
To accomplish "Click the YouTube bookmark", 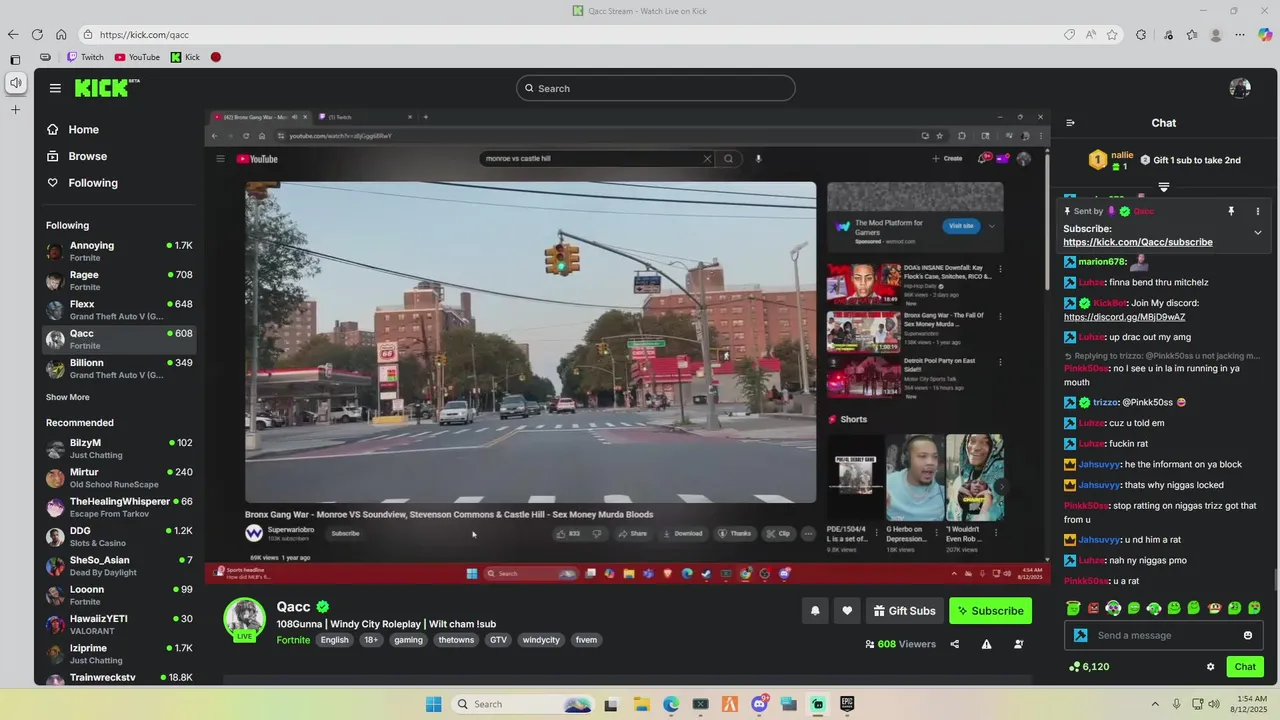I will pos(137,57).
